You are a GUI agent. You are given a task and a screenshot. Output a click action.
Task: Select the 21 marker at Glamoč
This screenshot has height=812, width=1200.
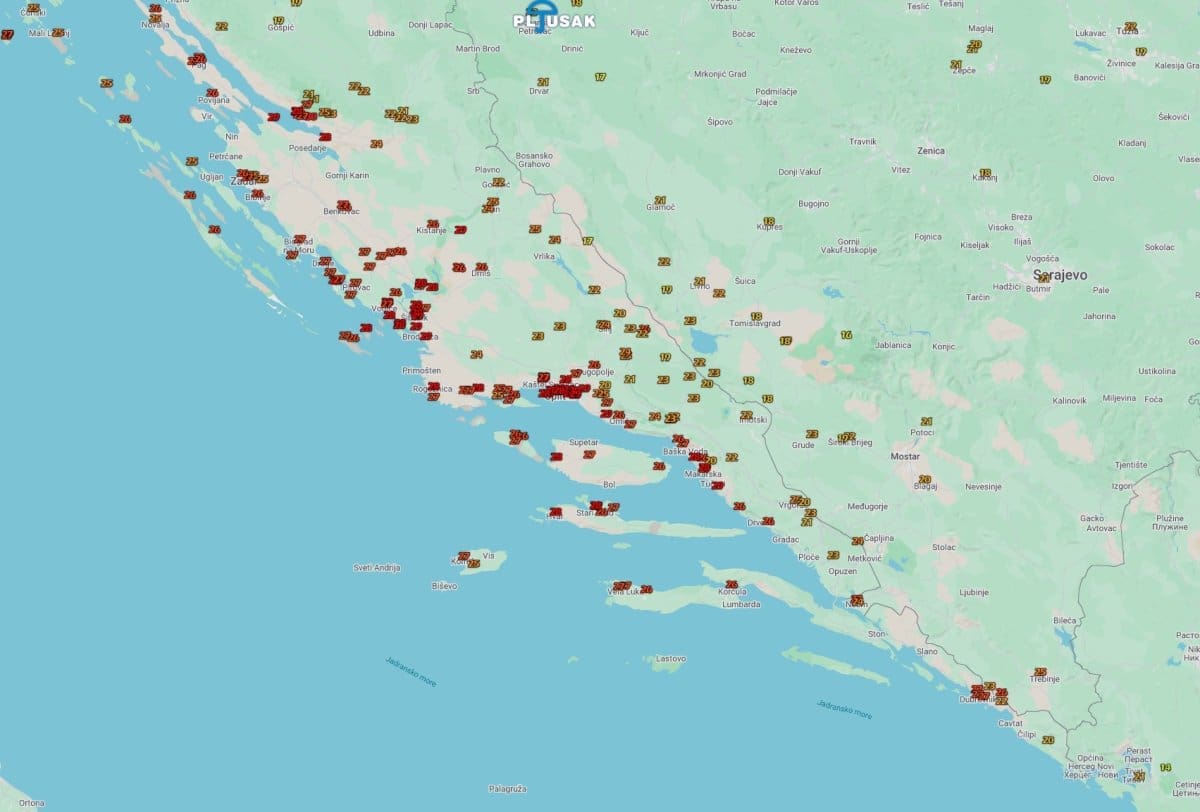coord(660,201)
